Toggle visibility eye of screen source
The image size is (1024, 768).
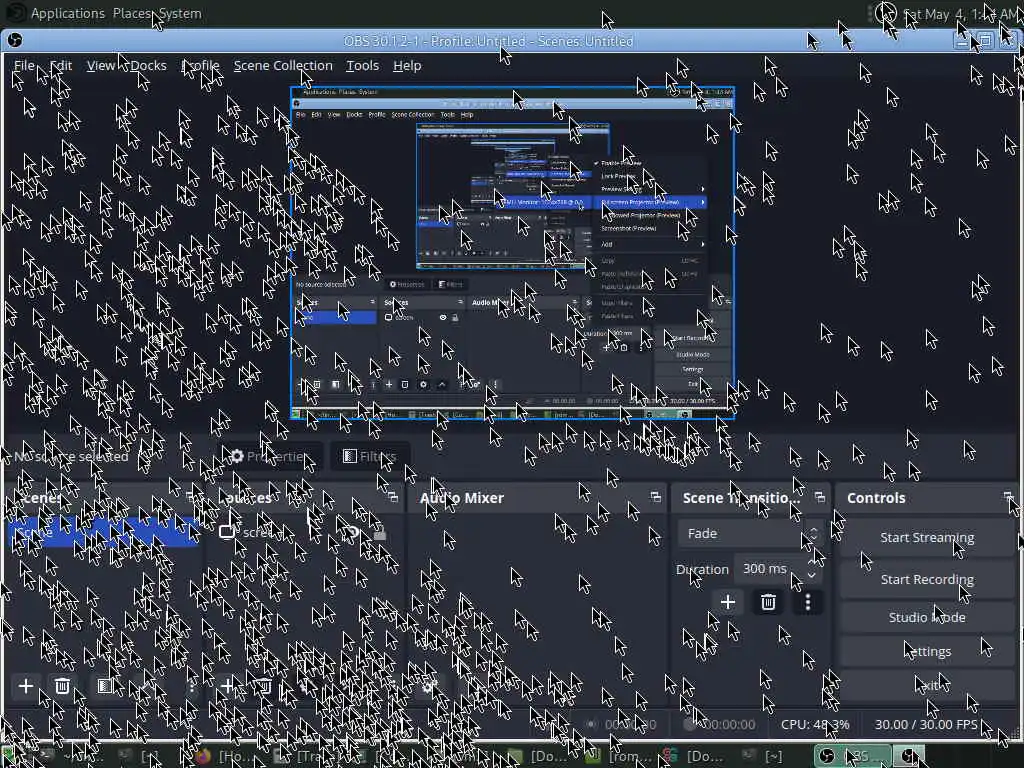click(x=353, y=534)
